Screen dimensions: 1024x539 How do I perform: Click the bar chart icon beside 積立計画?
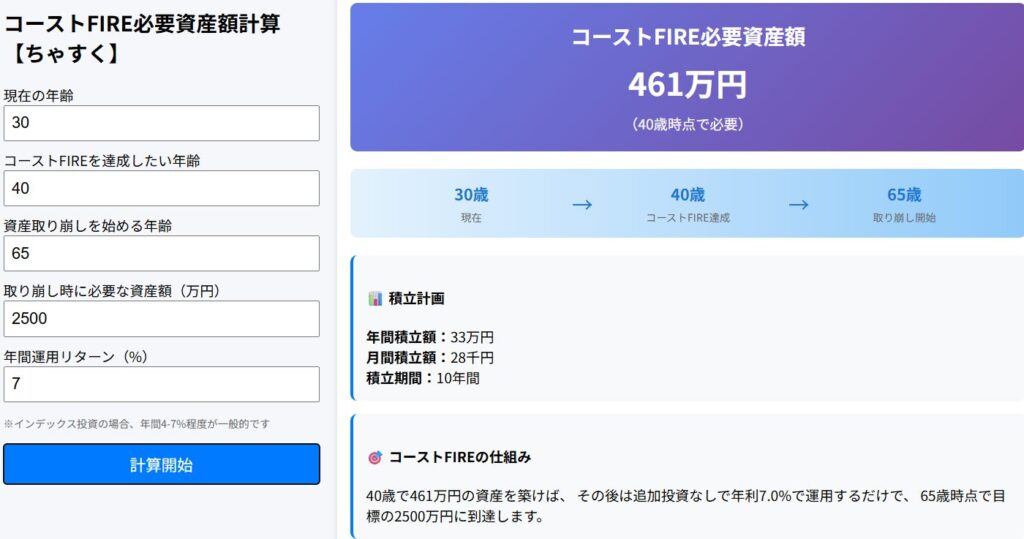[x=375, y=299]
